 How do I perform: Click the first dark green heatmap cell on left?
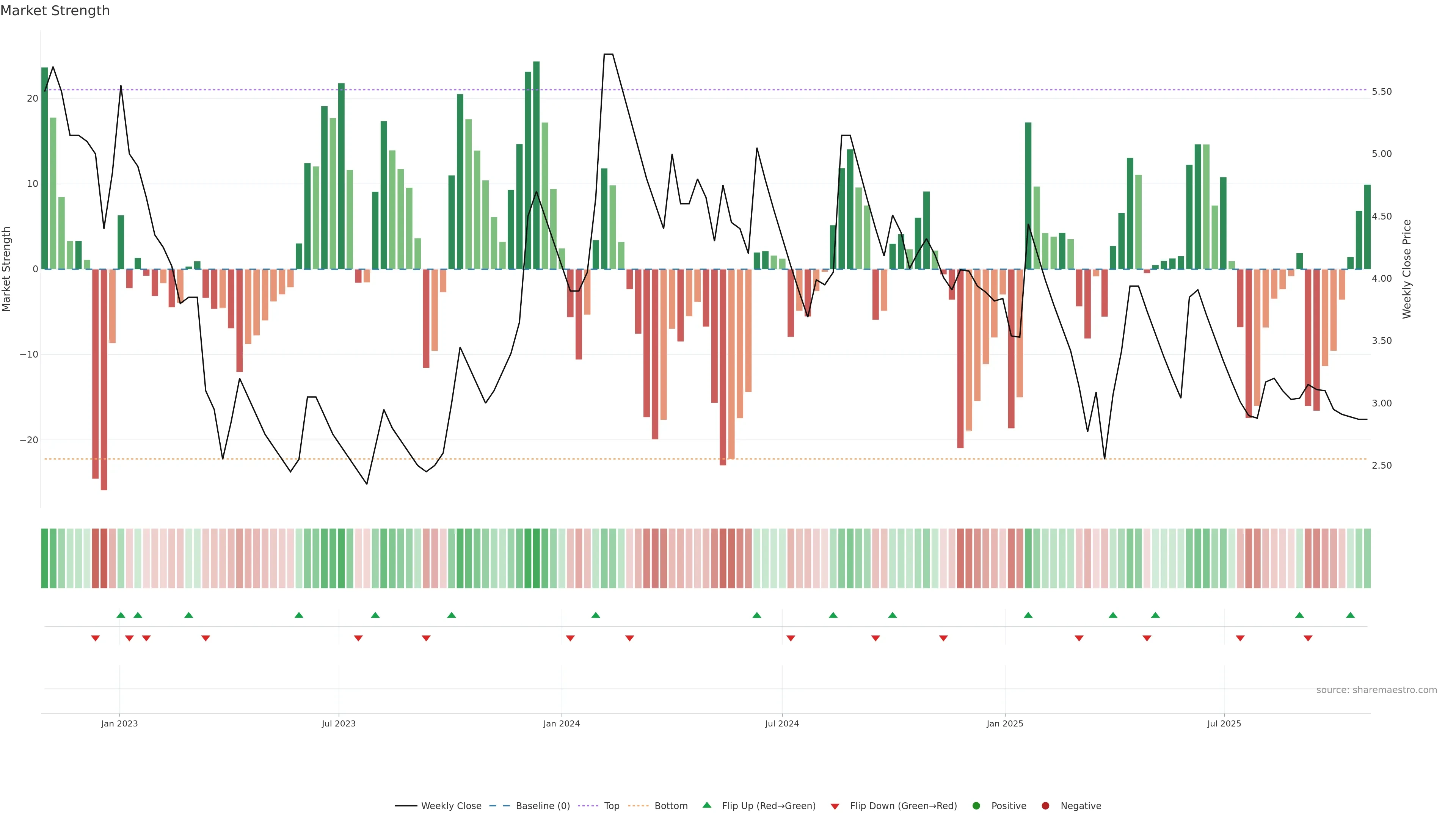45,558
